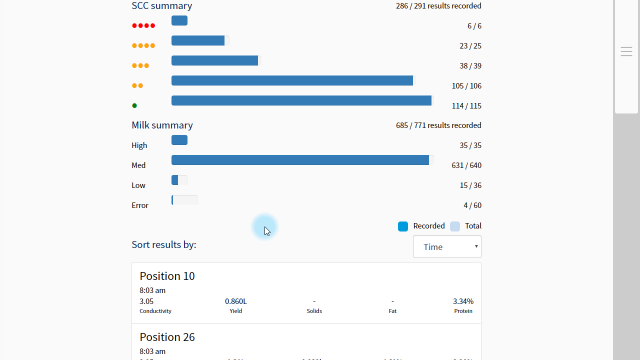Click the Recorded legend blue swatch
Viewport: 640px width, 360px height.
click(x=403, y=227)
